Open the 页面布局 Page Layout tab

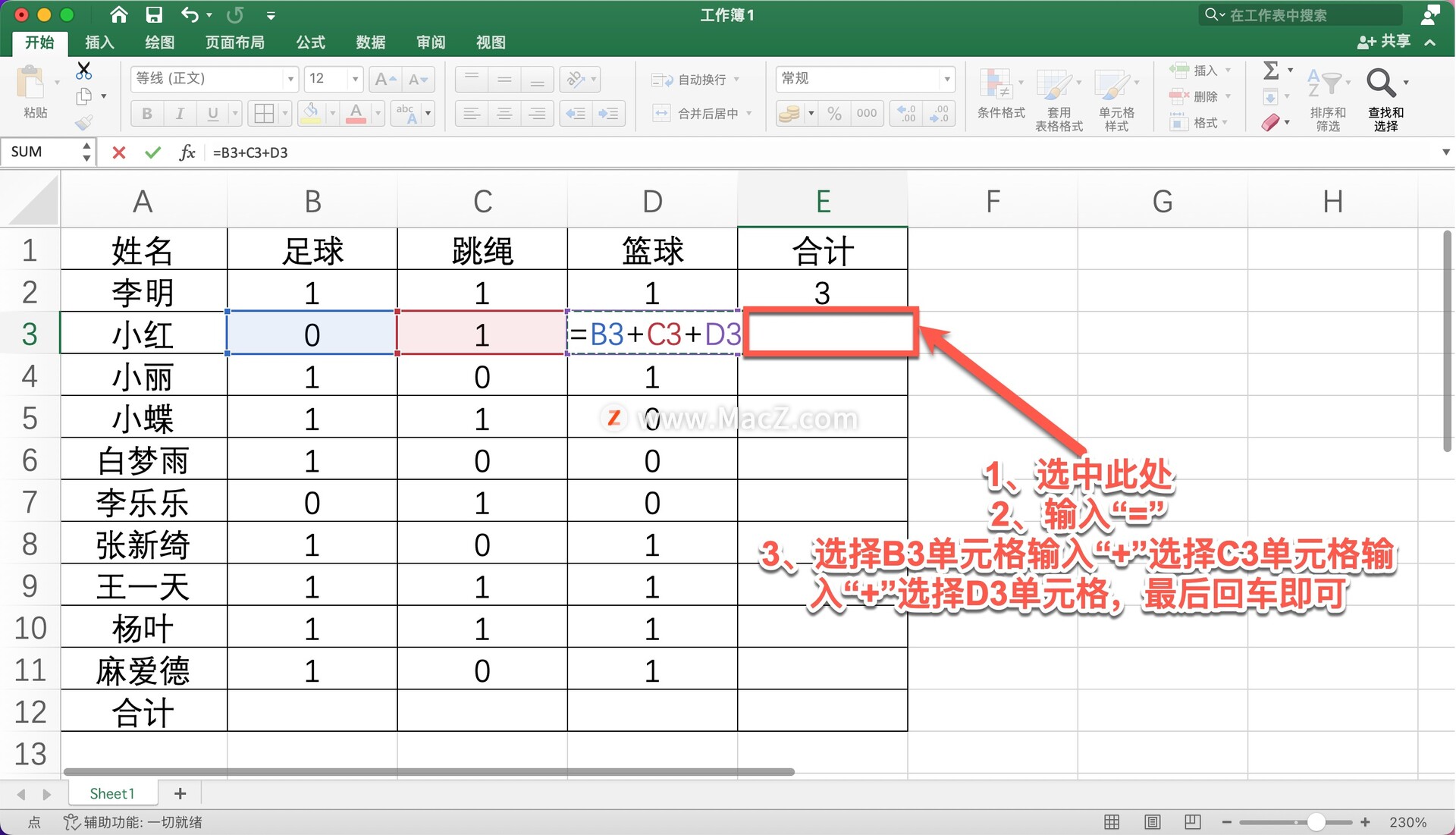pyautogui.click(x=235, y=42)
